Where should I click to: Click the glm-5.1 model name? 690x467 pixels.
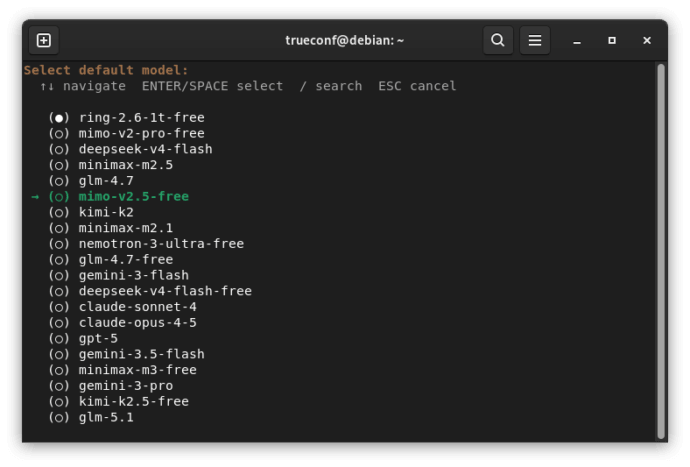pyautogui.click(x=106, y=417)
